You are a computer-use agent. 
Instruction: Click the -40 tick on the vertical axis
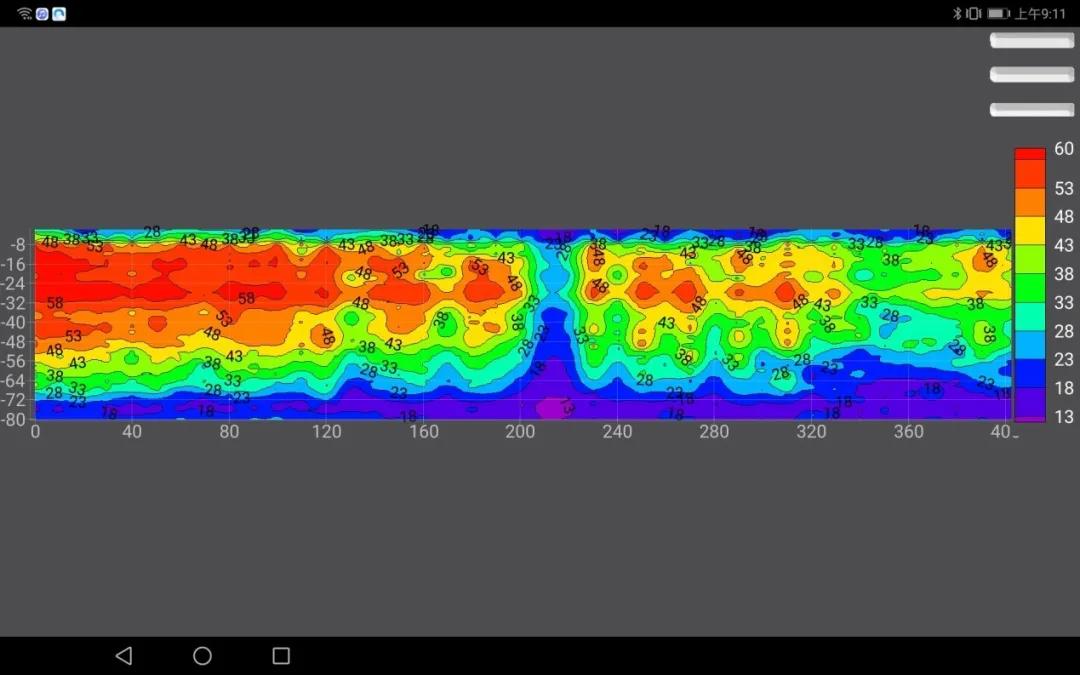pyautogui.click(x=15, y=322)
